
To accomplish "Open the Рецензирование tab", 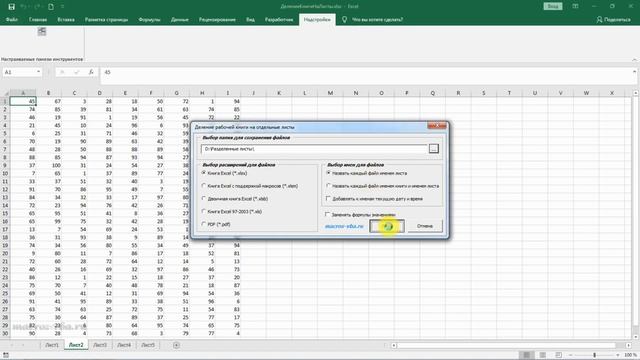I will tap(217, 19).
